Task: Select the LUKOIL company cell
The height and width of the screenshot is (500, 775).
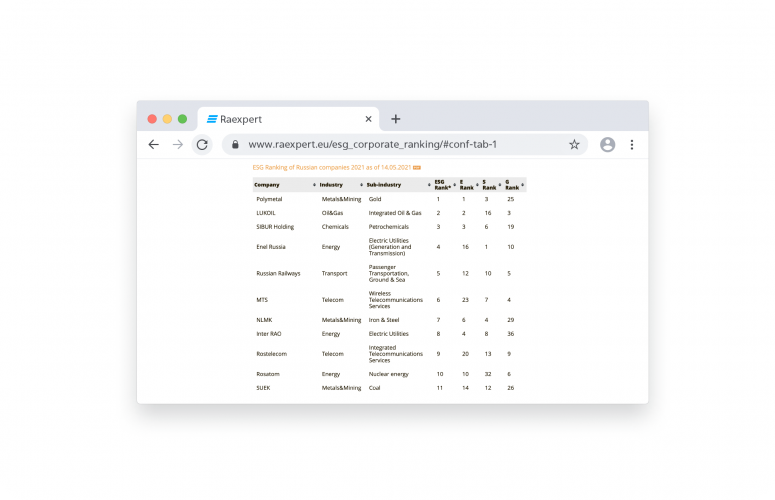Action: [x=266, y=213]
